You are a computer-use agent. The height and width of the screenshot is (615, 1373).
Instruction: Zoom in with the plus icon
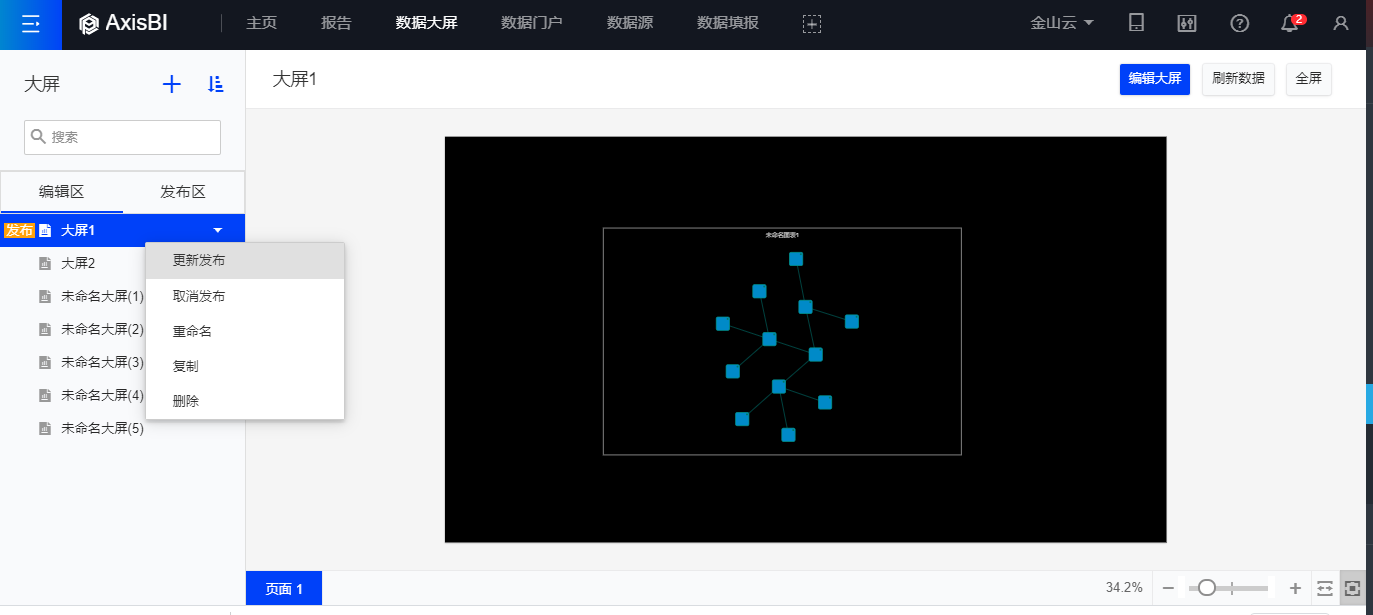[1295, 588]
